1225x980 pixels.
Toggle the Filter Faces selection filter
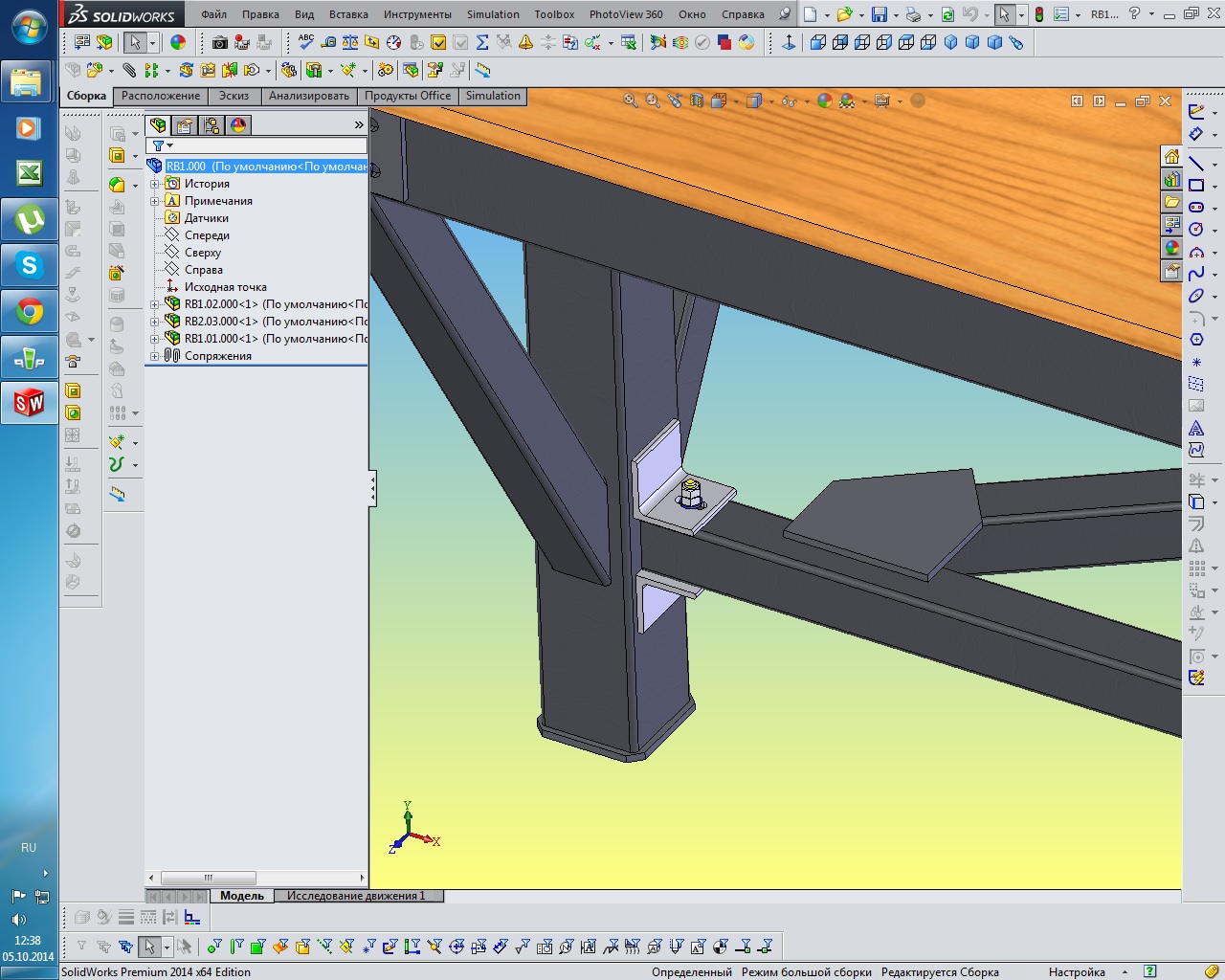tap(257, 947)
